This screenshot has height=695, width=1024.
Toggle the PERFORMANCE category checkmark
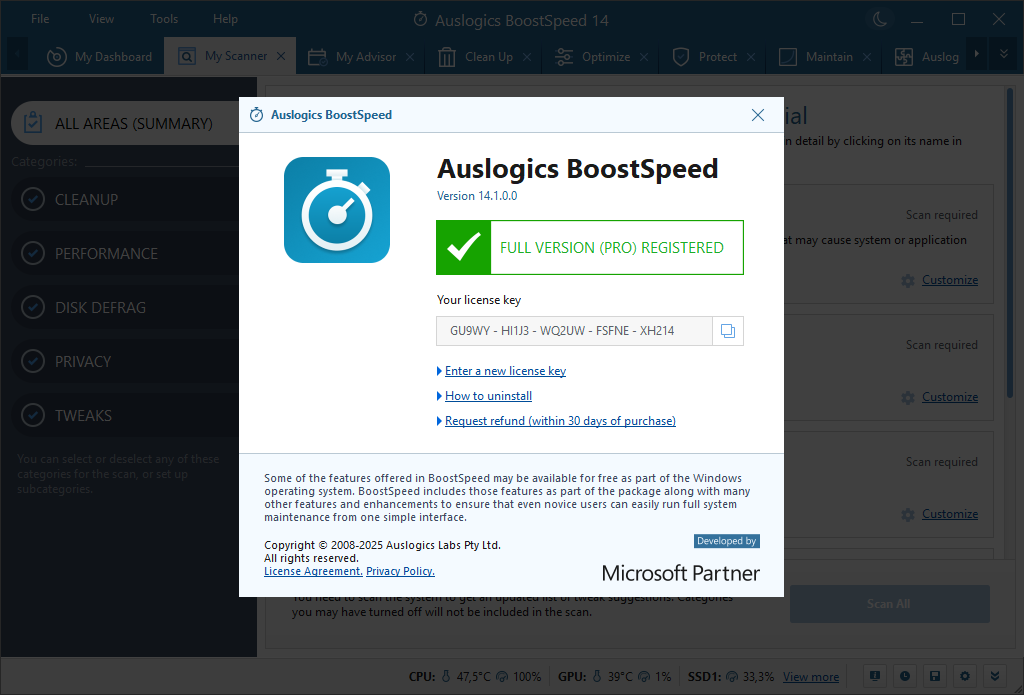pos(33,253)
